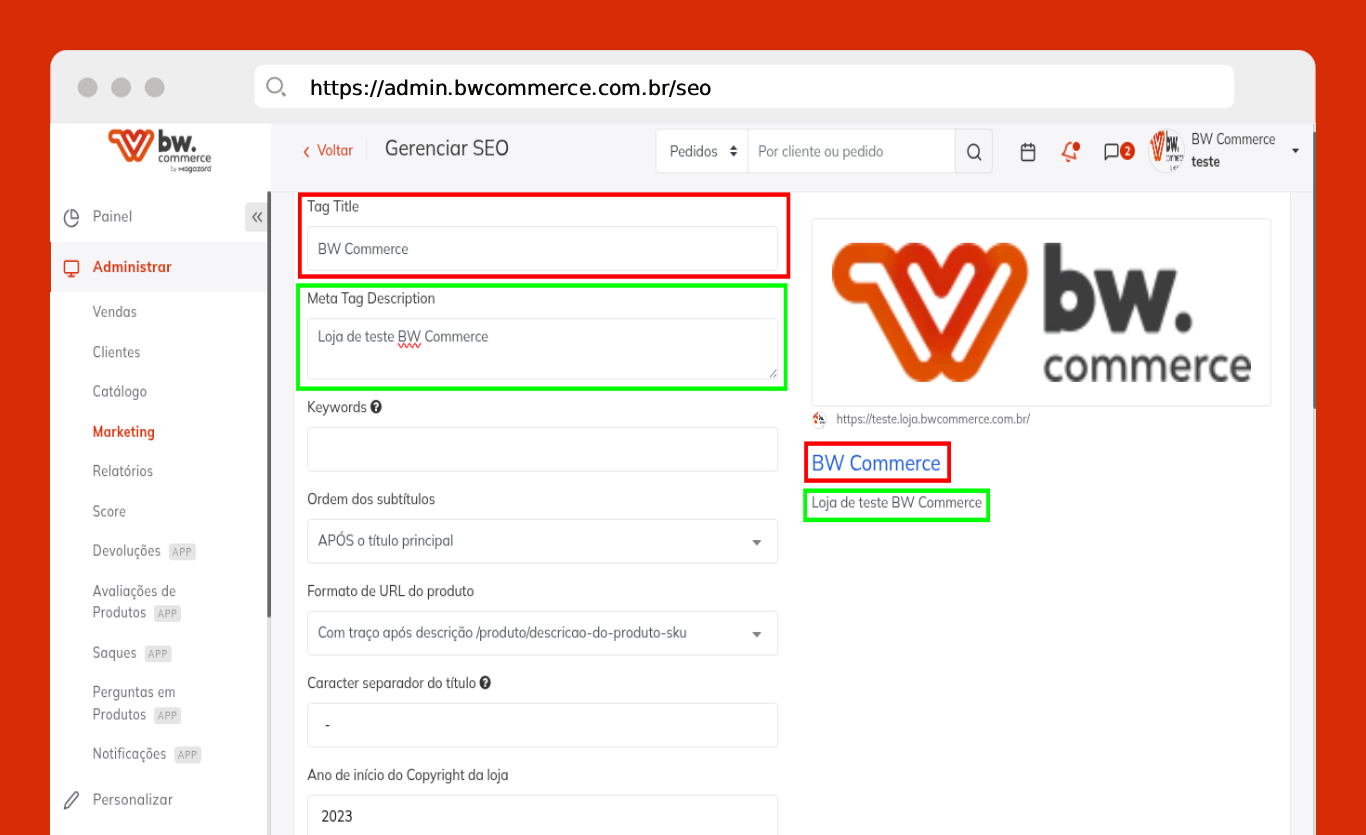
Task: Click the search magnifier button
Action: [973, 152]
